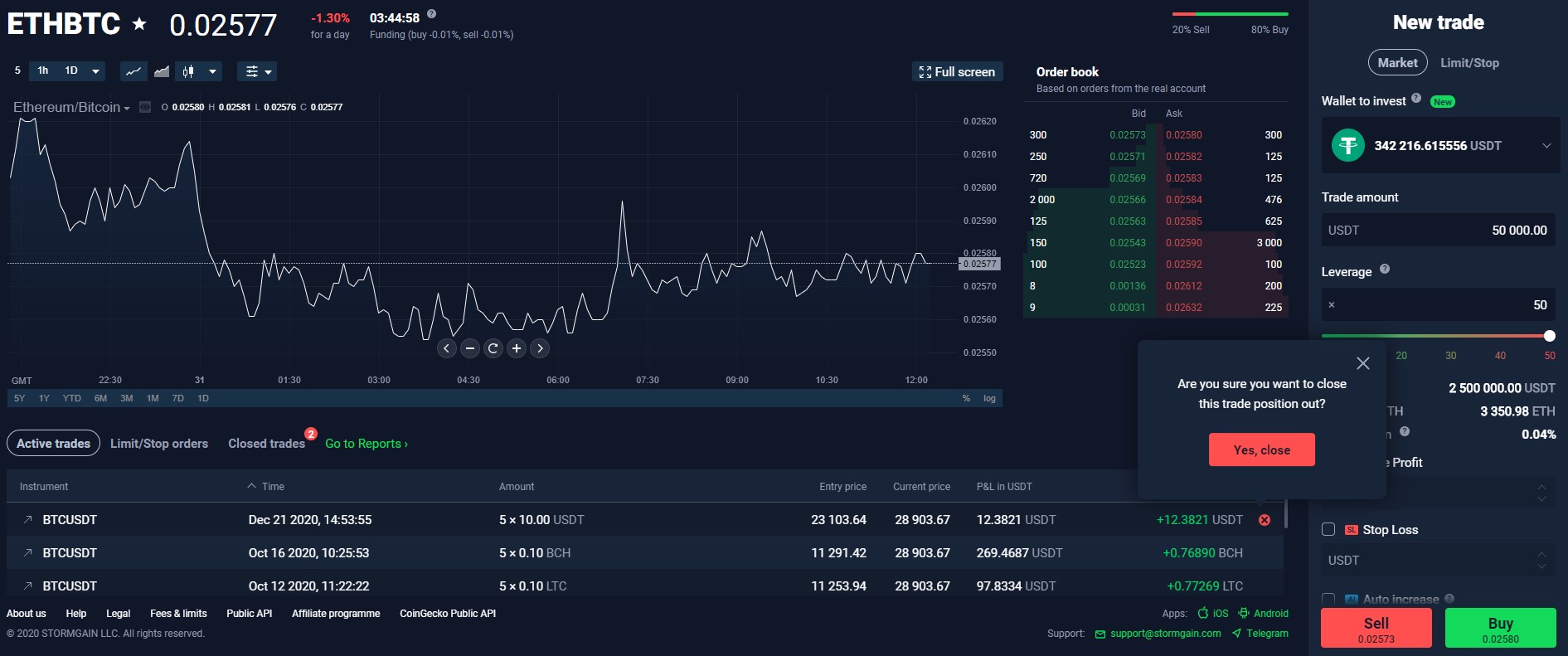Screen dimensions: 1568x656
Task: Adjust Stop Loss value with stepper arrows
Action: [x=1541, y=561]
